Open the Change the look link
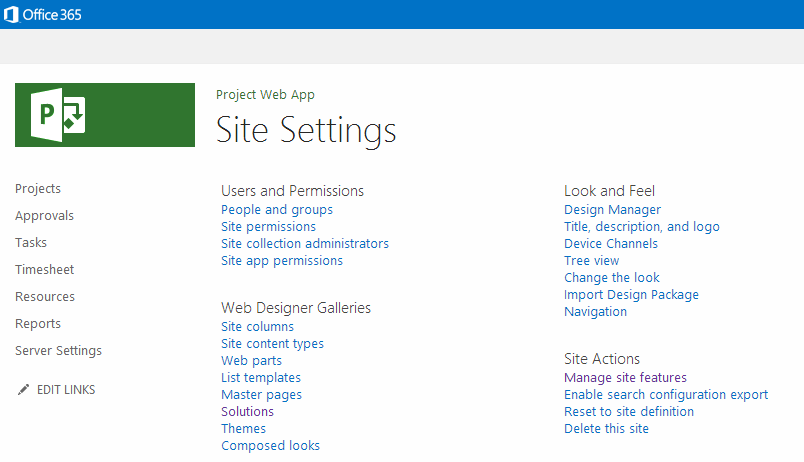Image resolution: width=804 pixels, height=462 pixels. click(612, 277)
